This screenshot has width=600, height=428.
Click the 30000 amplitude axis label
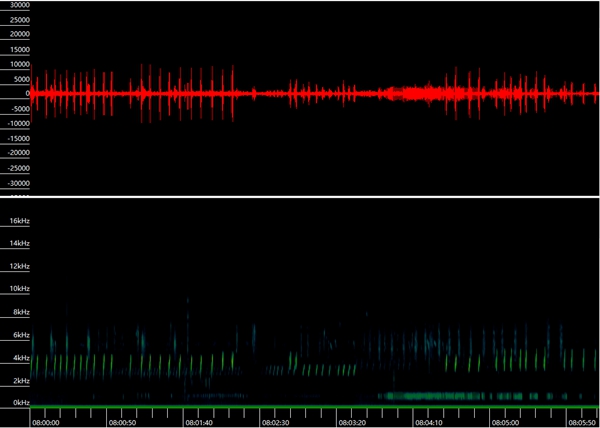17,5
